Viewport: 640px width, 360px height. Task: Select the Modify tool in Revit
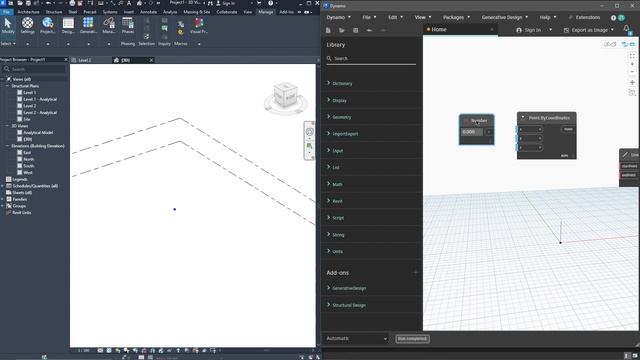pyautogui.click(x=8, y=25)
